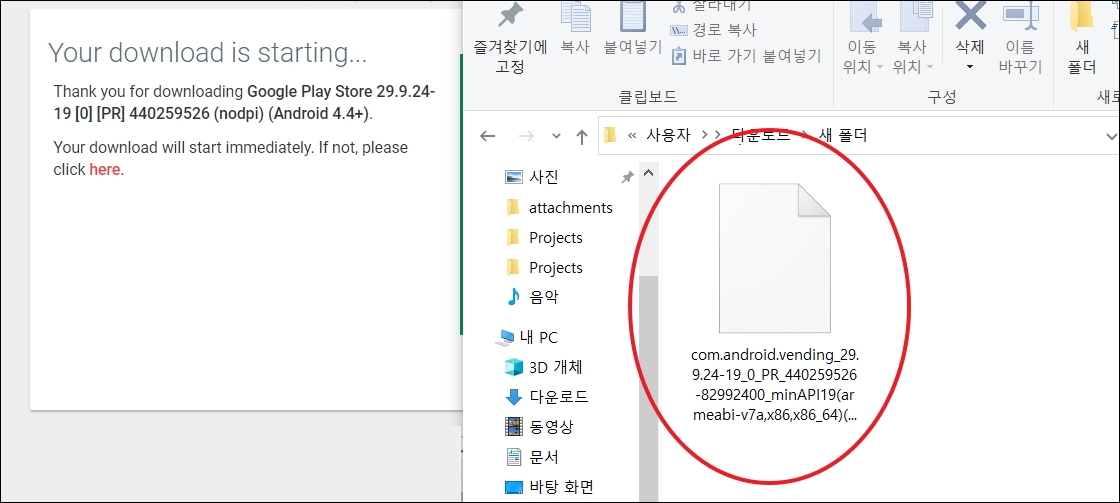Select 다운로드 in the navigation pane
The width and height of the screenshot is (1120, 503).
point(547,397)
